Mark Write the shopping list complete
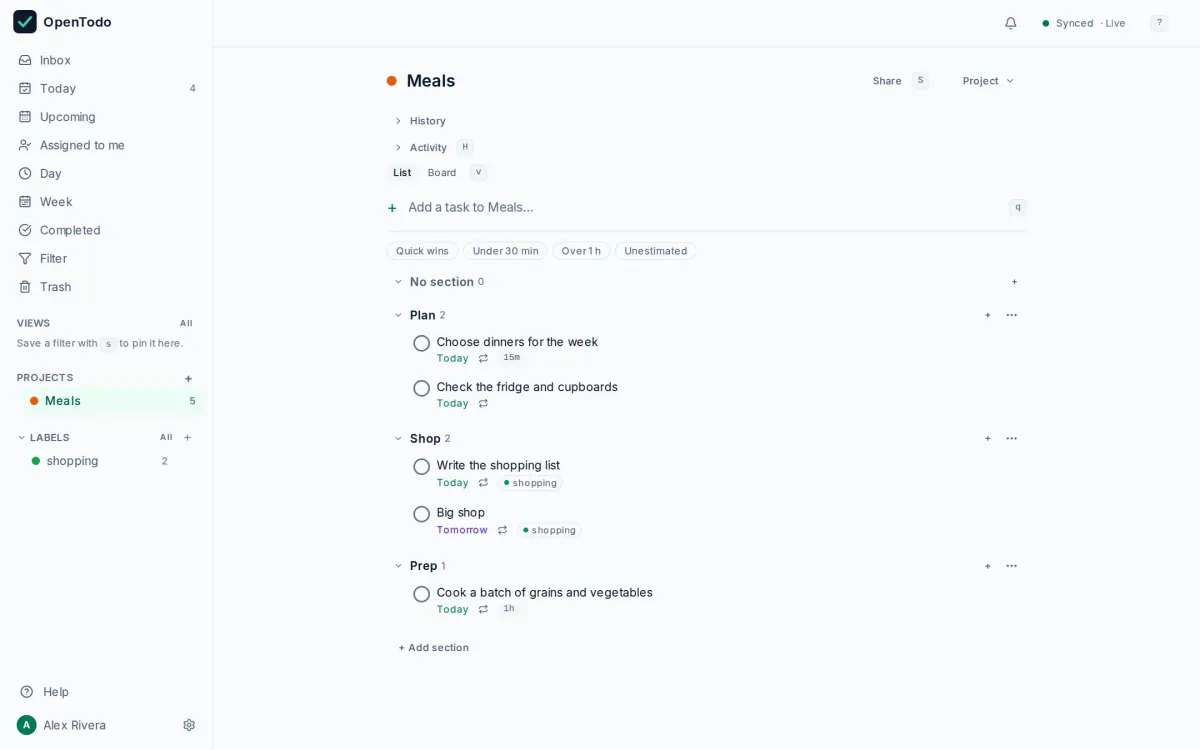Screen dimensions: 1200x750 pyautogui.click(x=422, y=467)
